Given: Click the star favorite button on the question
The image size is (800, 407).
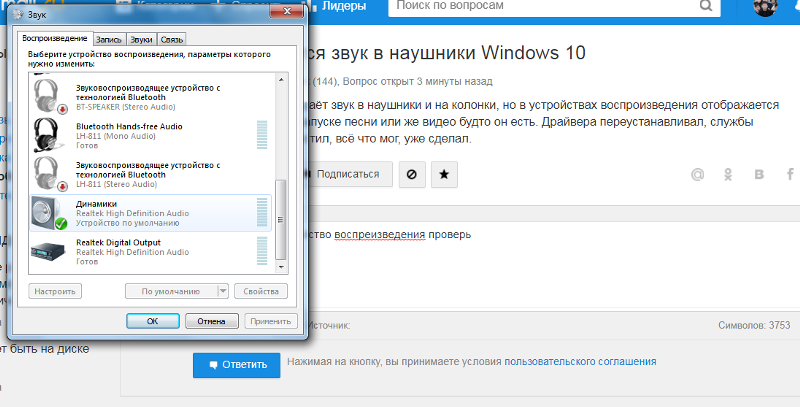Looking at the screenshot, I should (444, 174).
